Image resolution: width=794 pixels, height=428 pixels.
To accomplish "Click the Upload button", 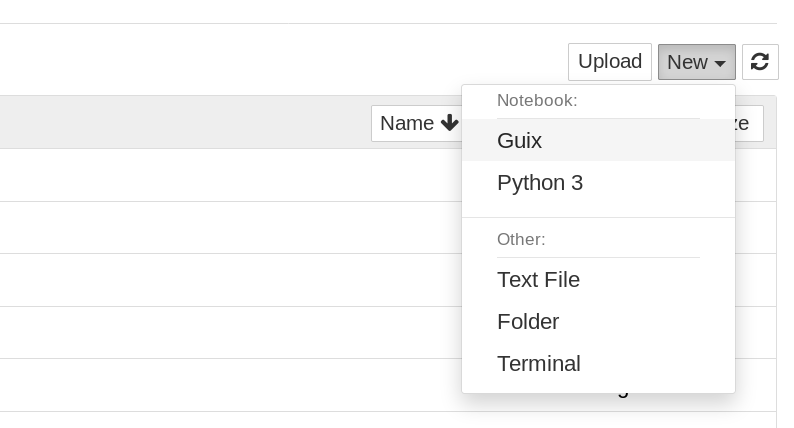I will 610,62.
